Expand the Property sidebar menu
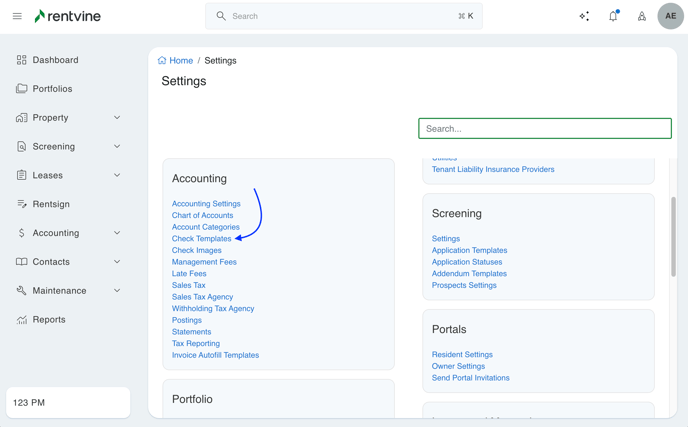Screen dimensions: 688x427 point(117,118)
